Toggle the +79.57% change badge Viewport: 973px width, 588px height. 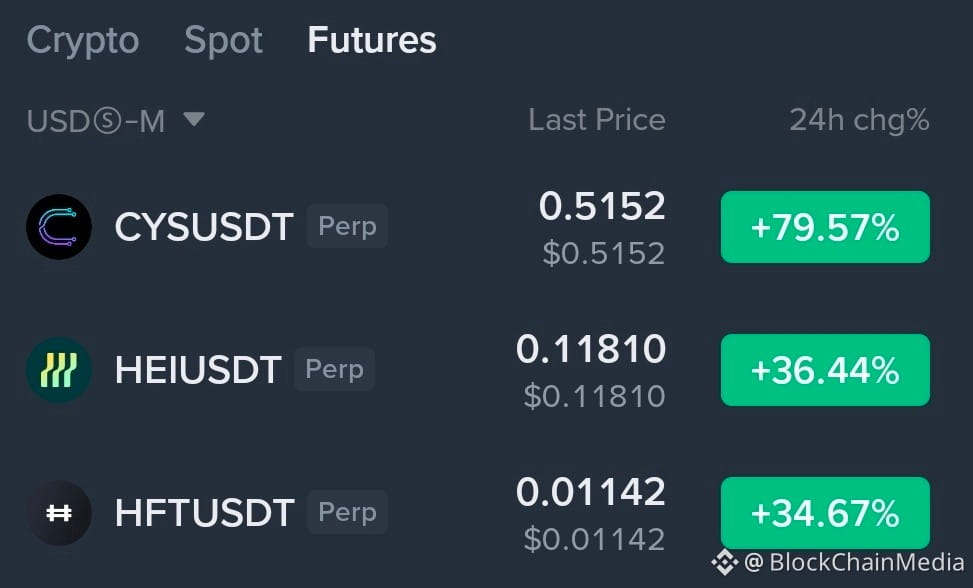click(825, 227)
